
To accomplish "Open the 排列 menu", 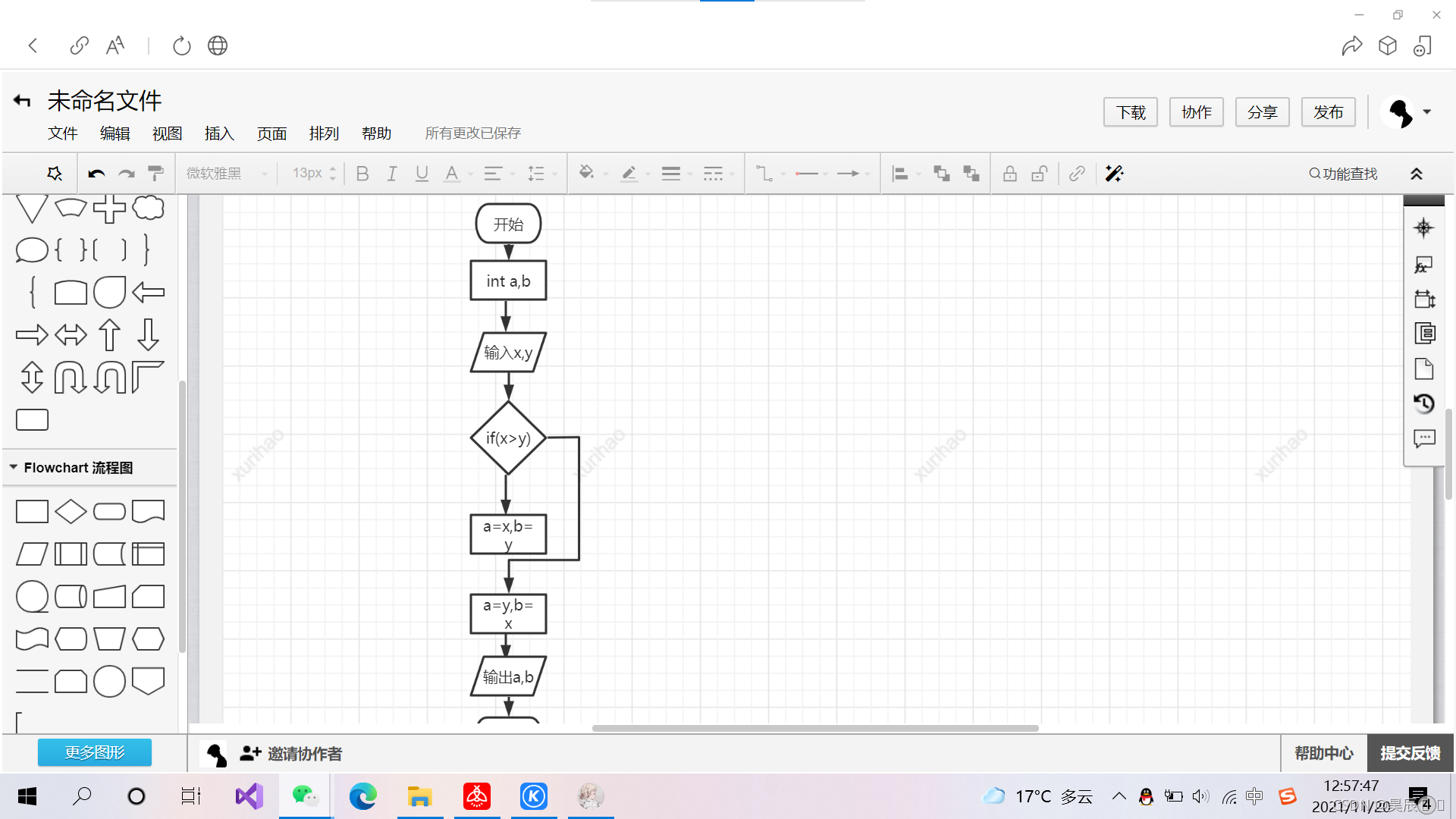I will [x=324, y=133].
